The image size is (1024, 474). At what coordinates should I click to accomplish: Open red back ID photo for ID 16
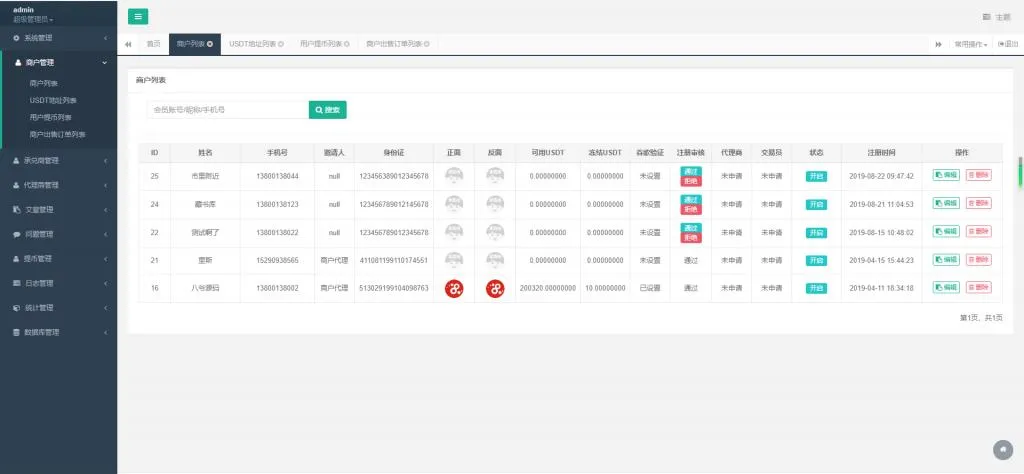tap(495, 288)
